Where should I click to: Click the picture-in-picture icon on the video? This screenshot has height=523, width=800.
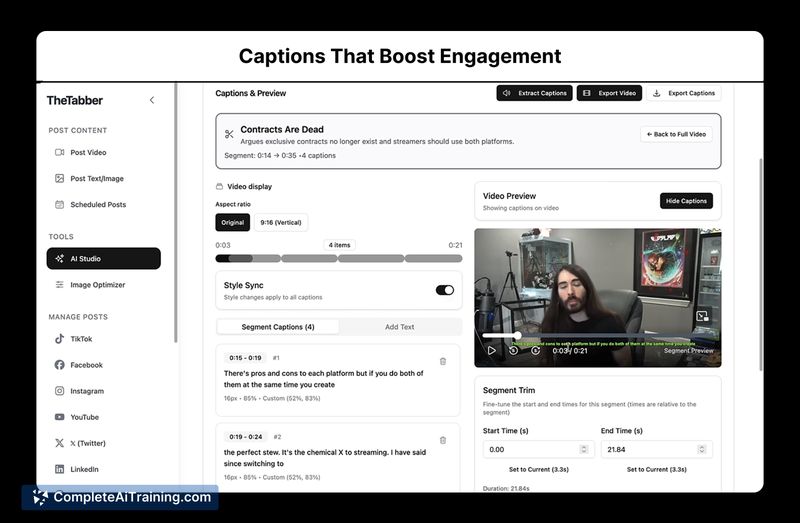[x=702, y=316]
